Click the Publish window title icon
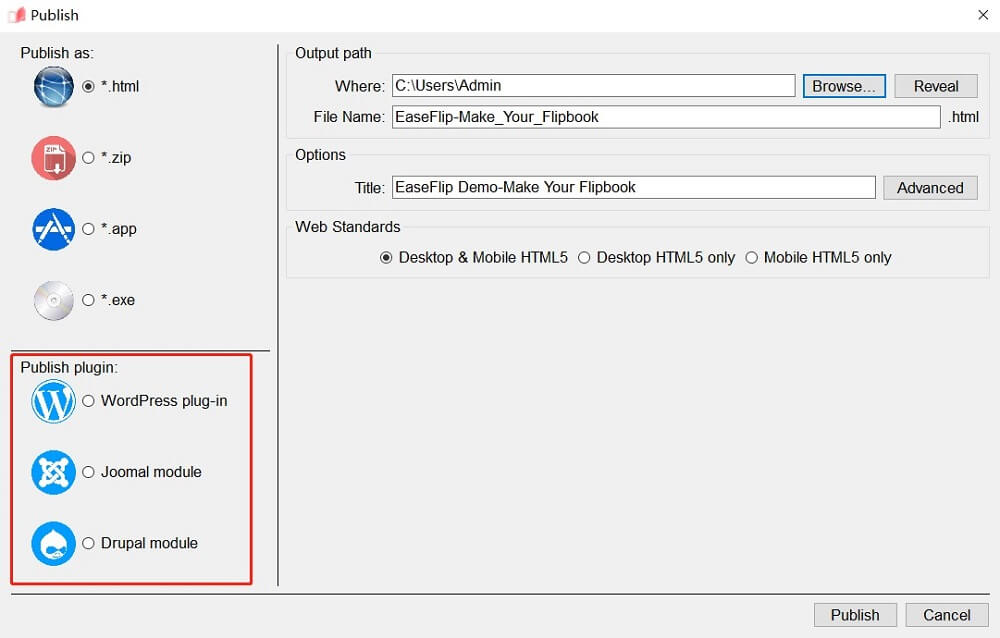This screenshot has width=1000, height=638. pos(16,15)
